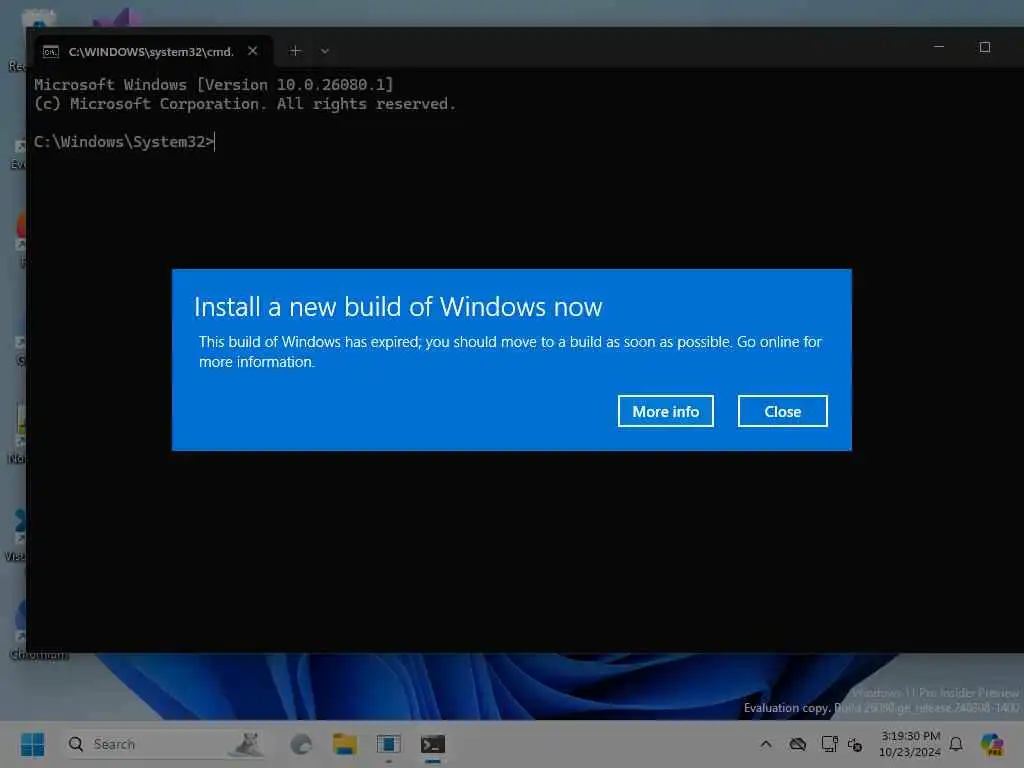Open the Copilot preview icon in taskbar
The width and height of the screenshot is (1024, 768).
coord(991,744)
